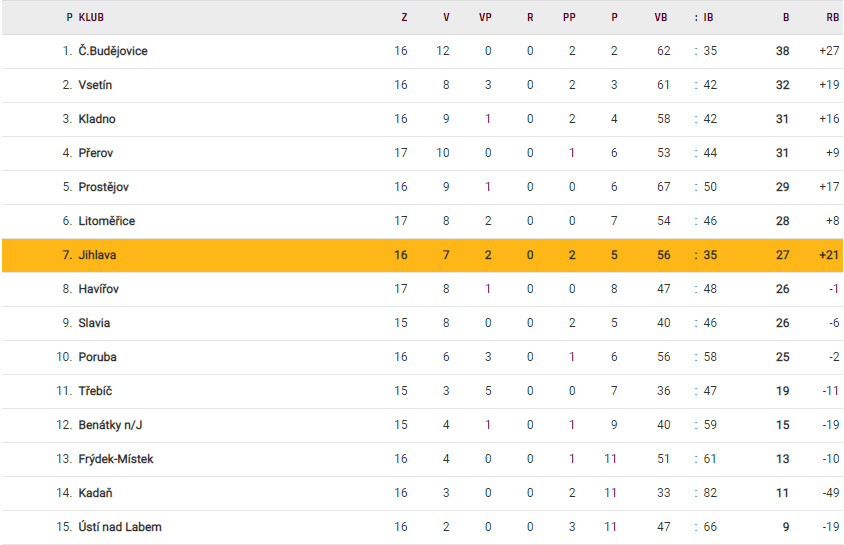Select Poruba in the standings
This screenshot has height=545, width=844.
click(x=97, y=357)
